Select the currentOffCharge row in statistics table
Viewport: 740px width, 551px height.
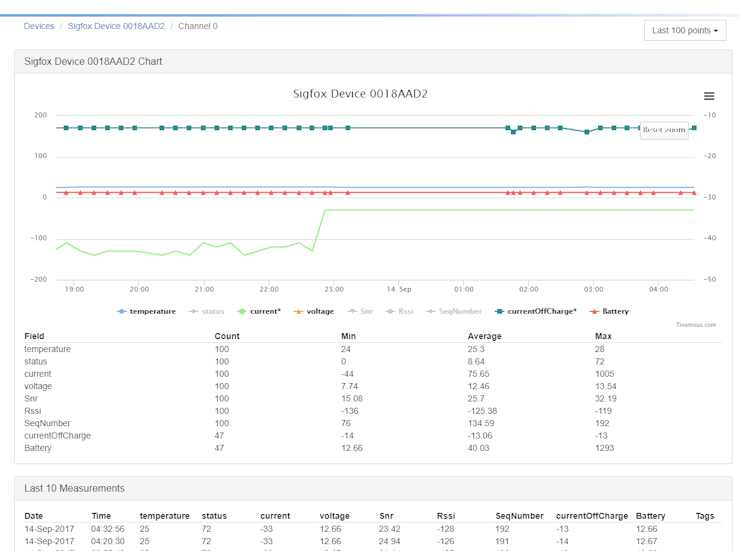(373, 435)
